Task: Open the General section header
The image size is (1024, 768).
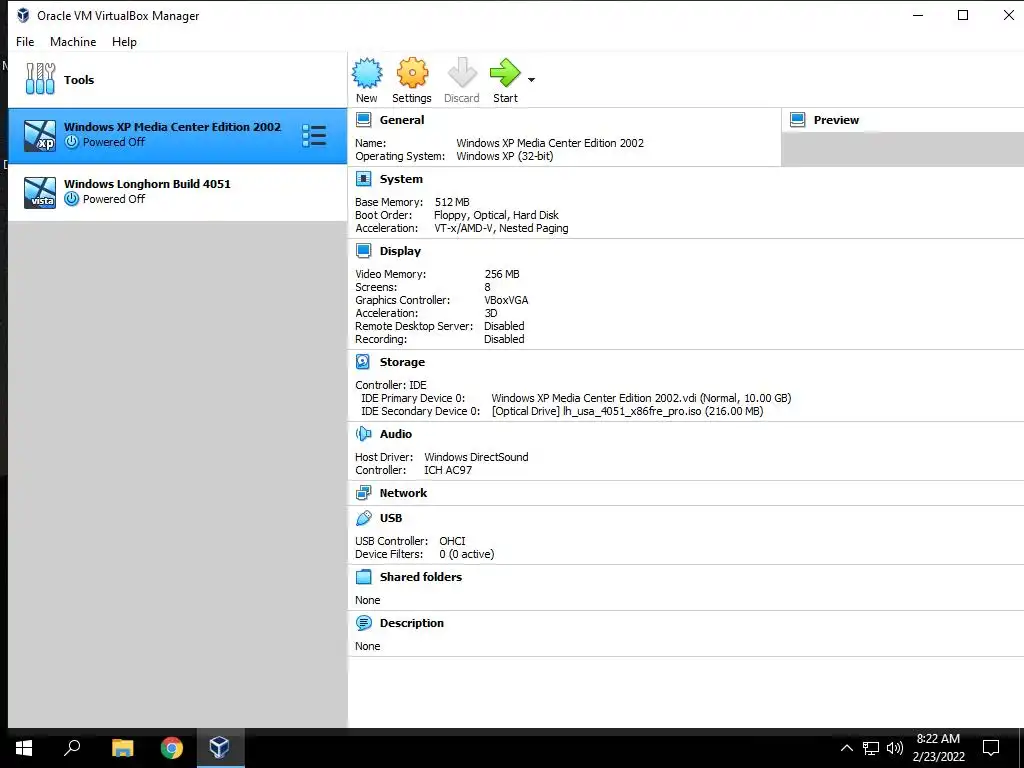Action: coord(402,120)
